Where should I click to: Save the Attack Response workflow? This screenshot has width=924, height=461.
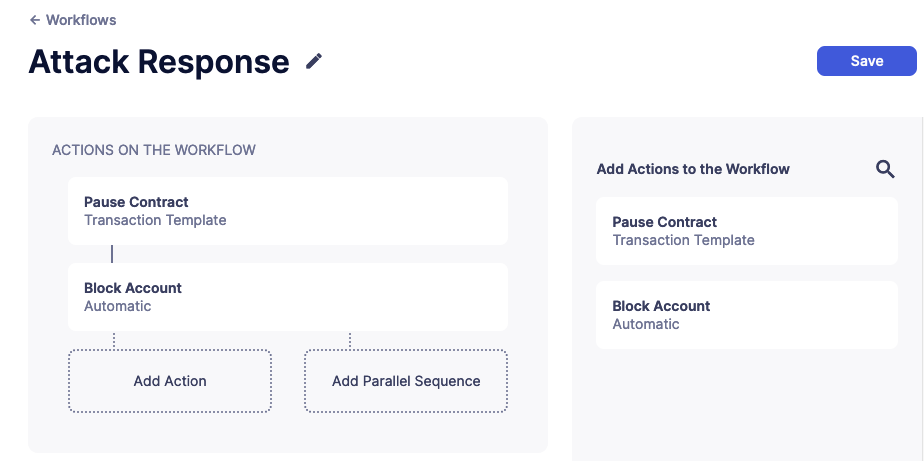click(866, 61)
